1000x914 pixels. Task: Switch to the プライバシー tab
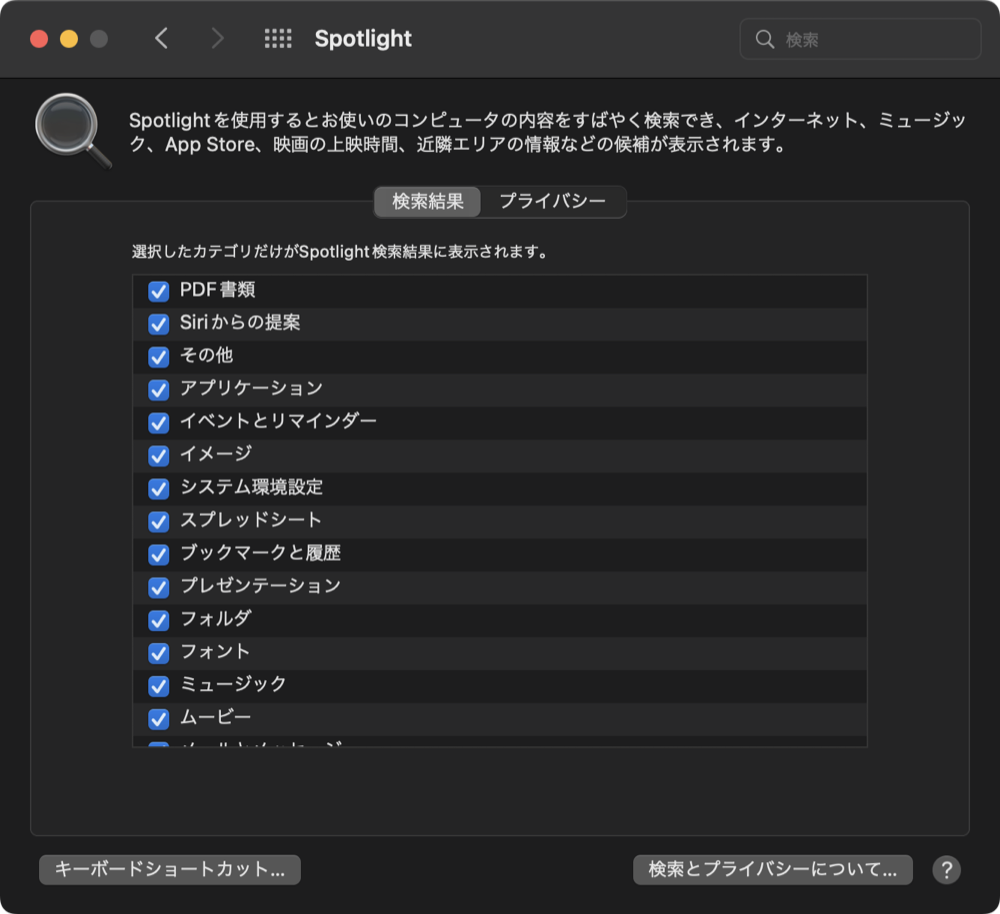(x=552, y=202)
